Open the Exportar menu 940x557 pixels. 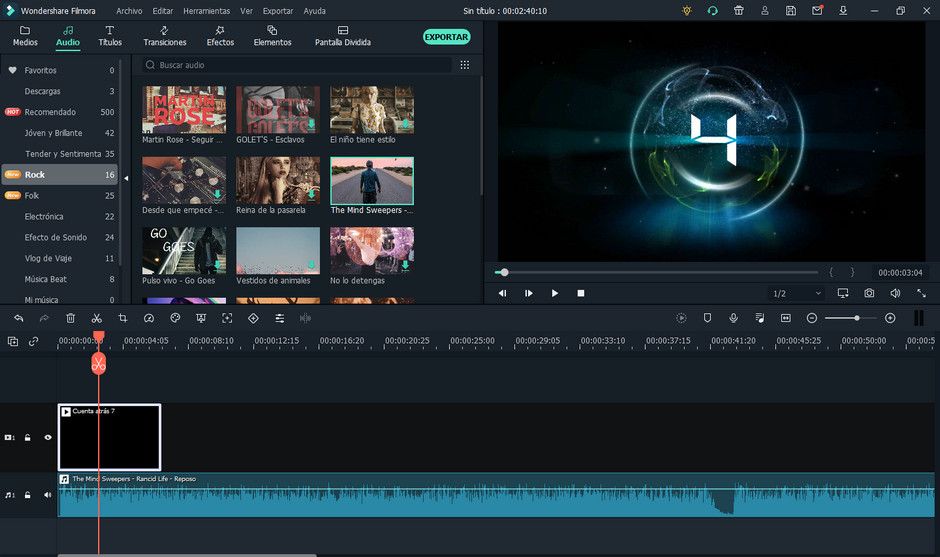(x=278, y=11)
